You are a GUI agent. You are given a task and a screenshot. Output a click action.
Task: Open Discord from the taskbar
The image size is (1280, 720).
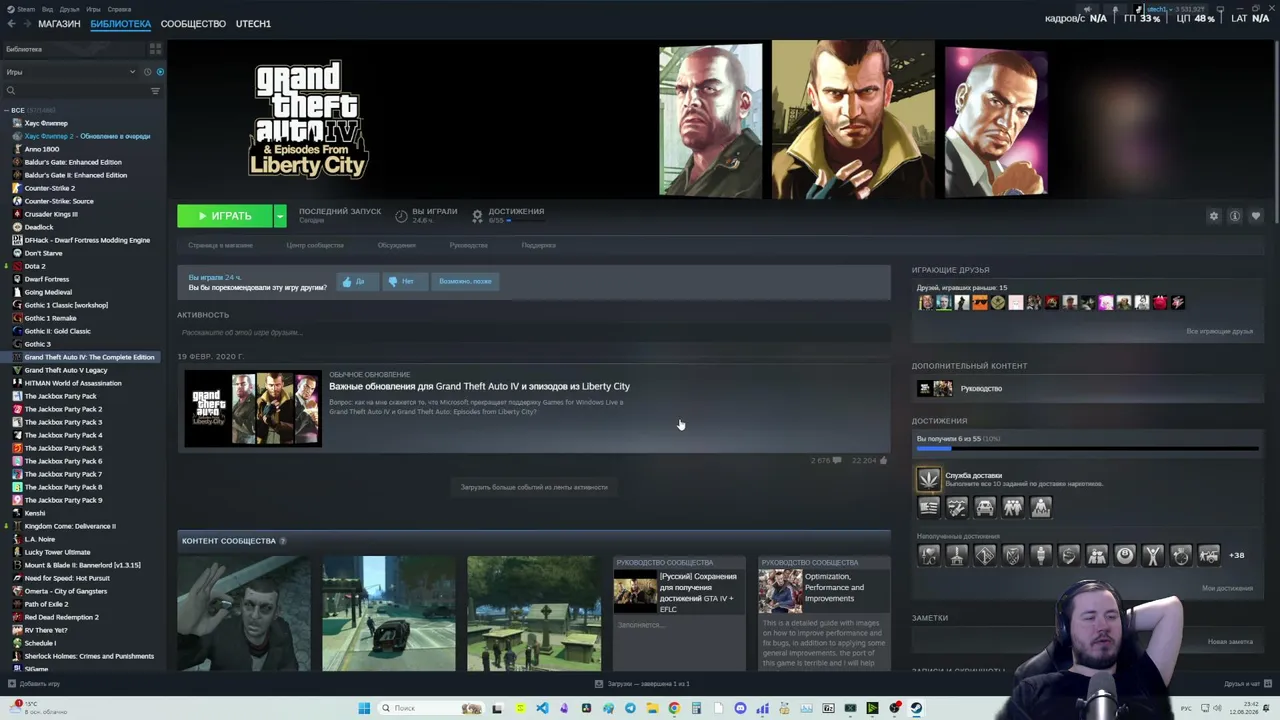[x=740, y=708]
